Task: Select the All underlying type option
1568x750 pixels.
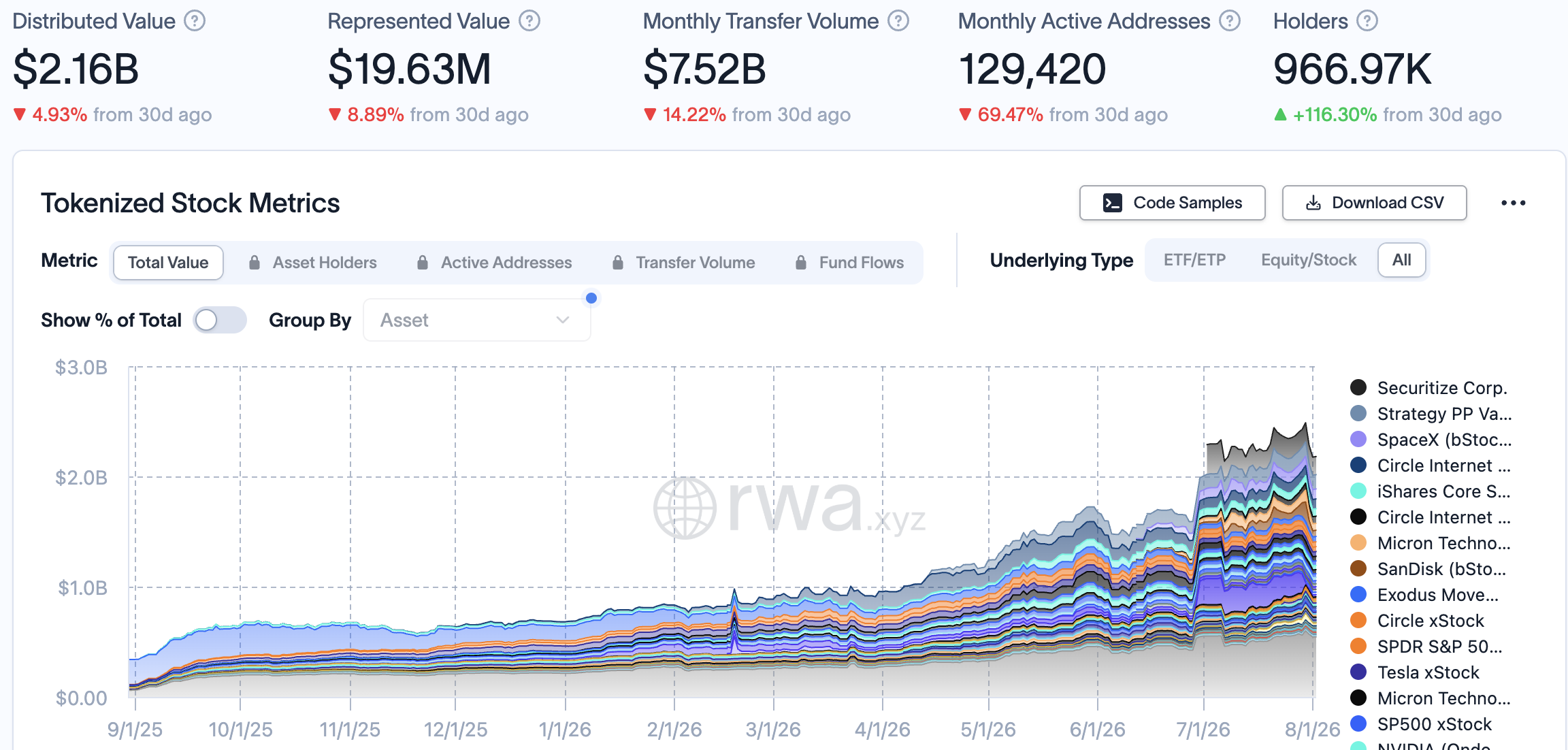Action: [1402, 260]
